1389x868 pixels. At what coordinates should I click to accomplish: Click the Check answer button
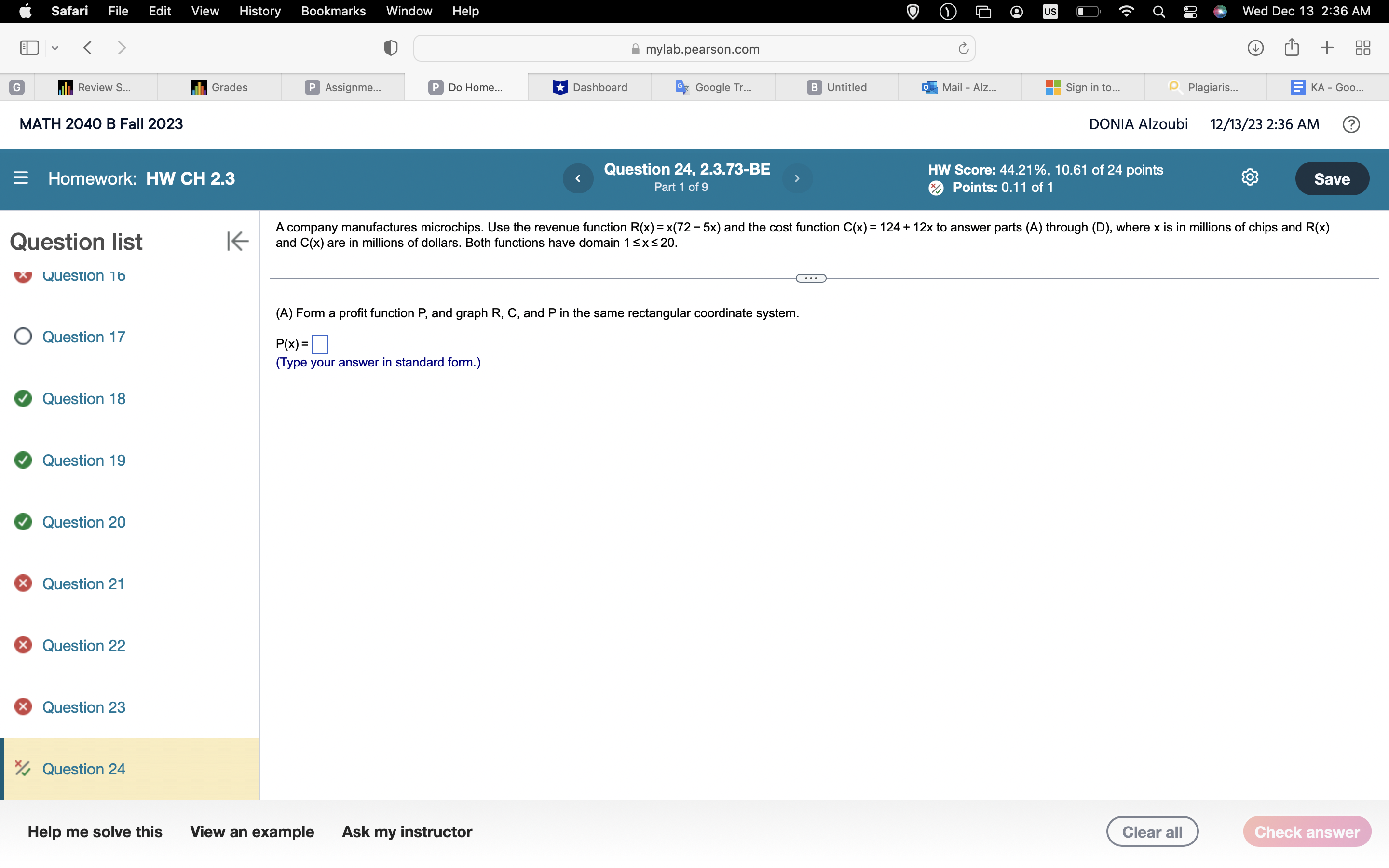(x=1307, y=831)
